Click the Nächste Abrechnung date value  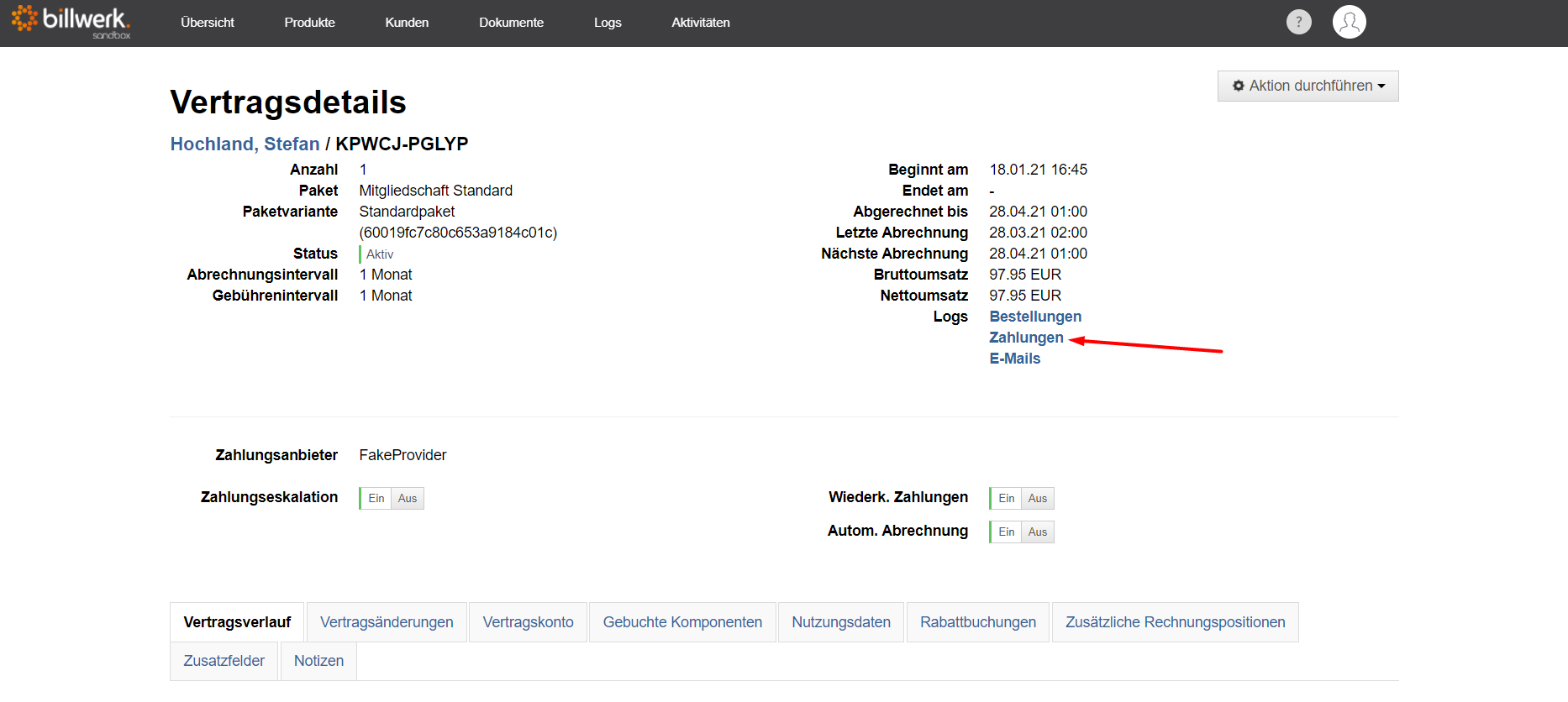coord(1038,254)
